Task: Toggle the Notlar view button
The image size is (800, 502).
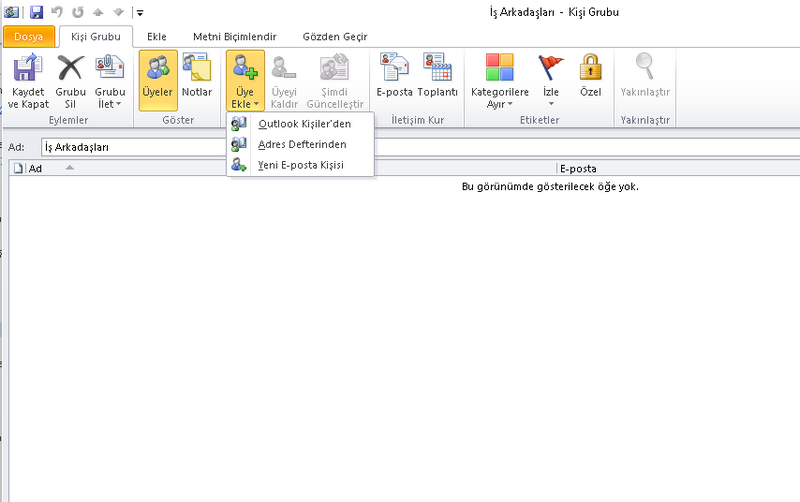Action: [x=196, y=79]
